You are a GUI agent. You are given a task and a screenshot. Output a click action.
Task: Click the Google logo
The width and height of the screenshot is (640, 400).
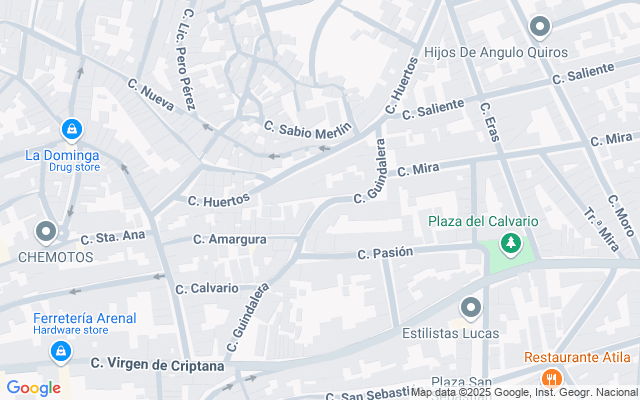33,388
